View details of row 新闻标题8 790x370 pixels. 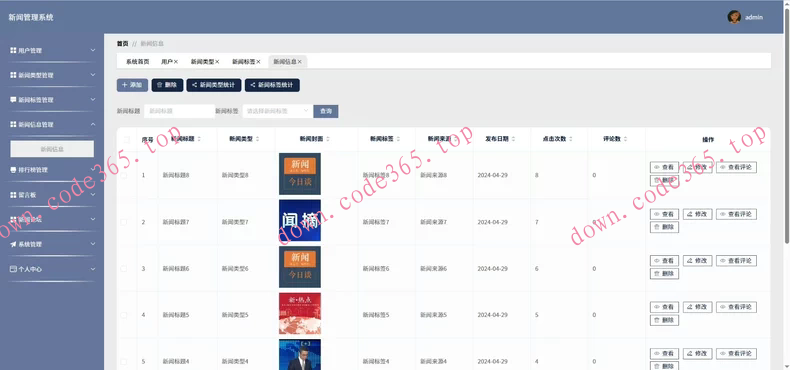point(664,167)
